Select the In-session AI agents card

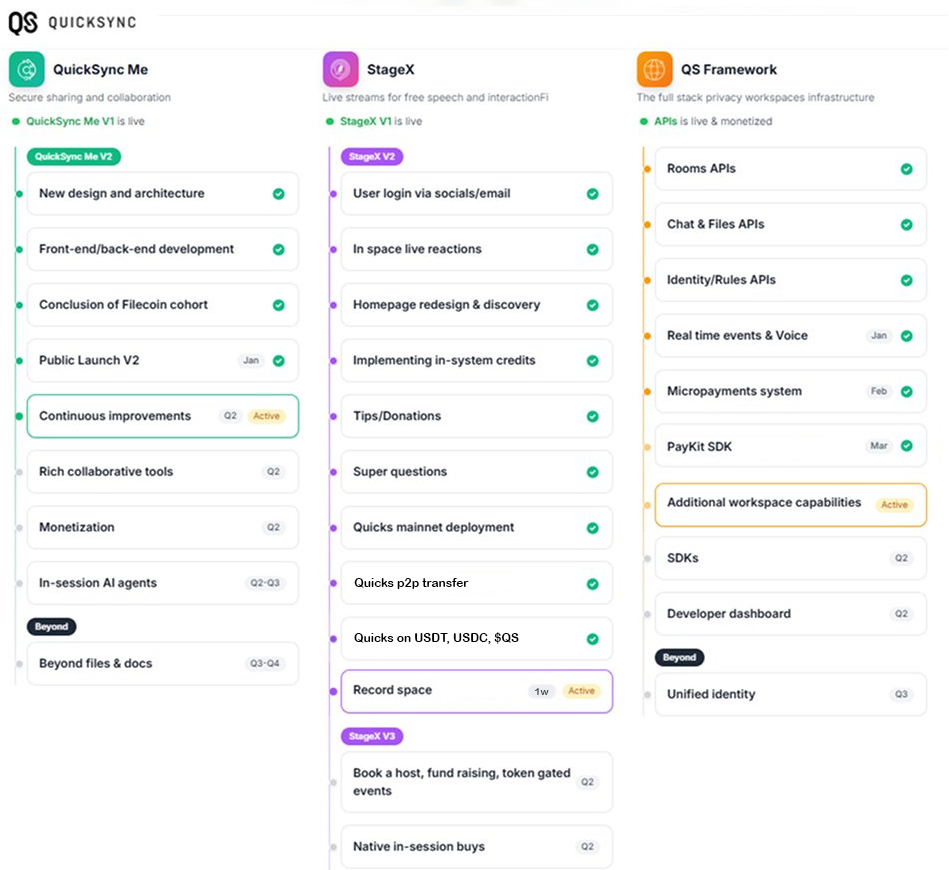[x=163, y=583]
